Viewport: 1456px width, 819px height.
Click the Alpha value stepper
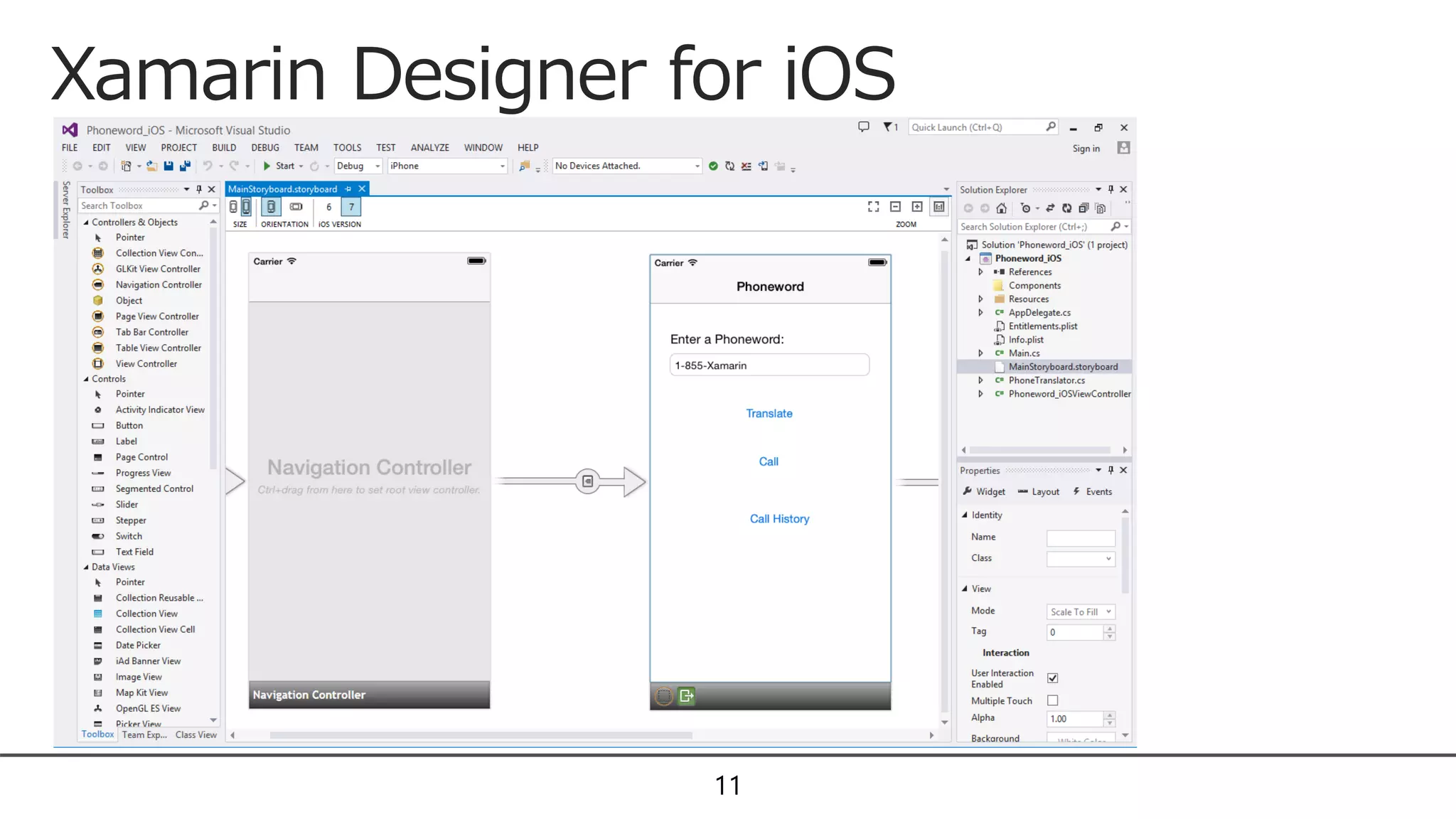[x=1110, y=719]
